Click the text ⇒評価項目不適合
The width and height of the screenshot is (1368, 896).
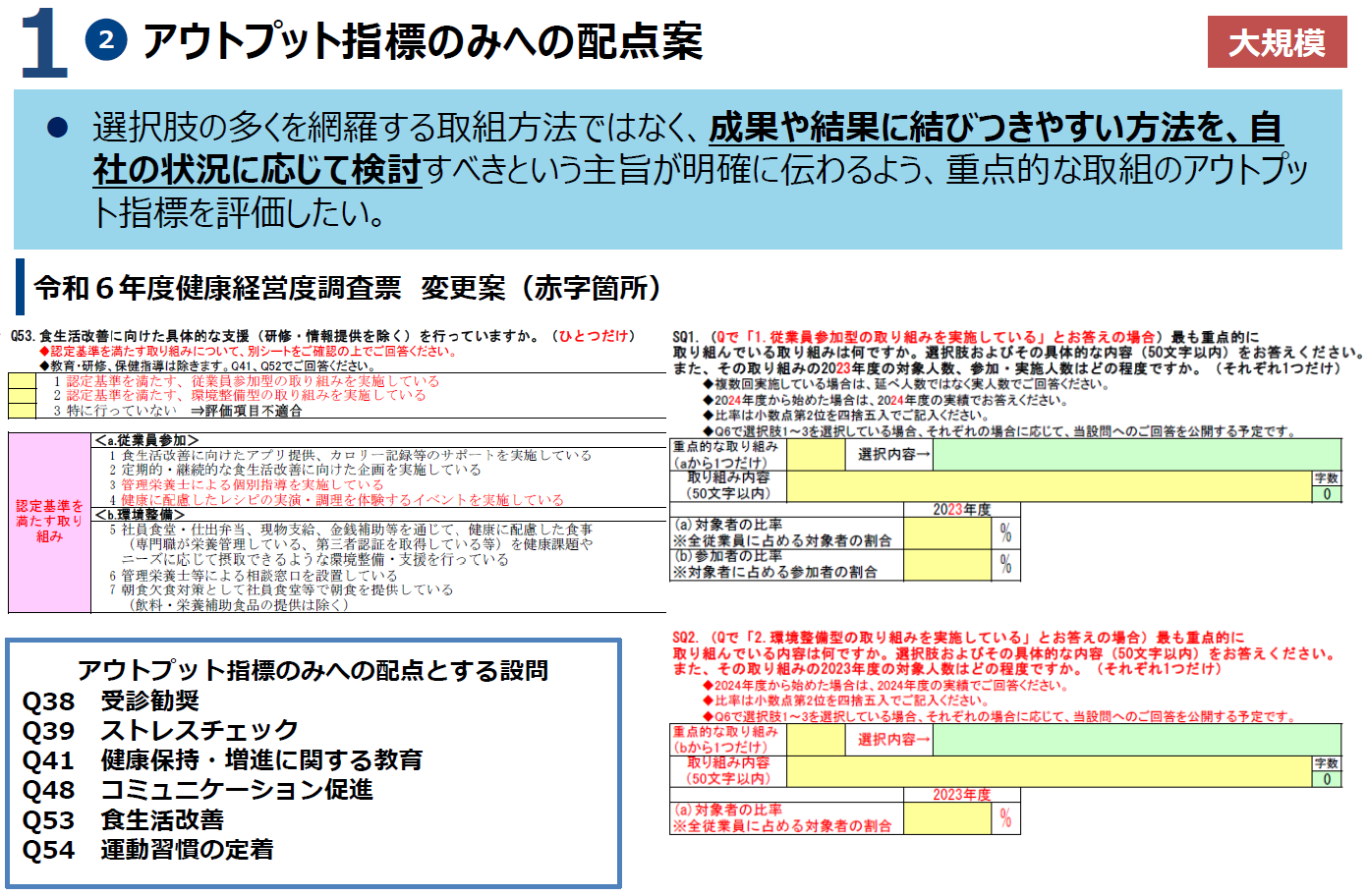coord(247,411)
